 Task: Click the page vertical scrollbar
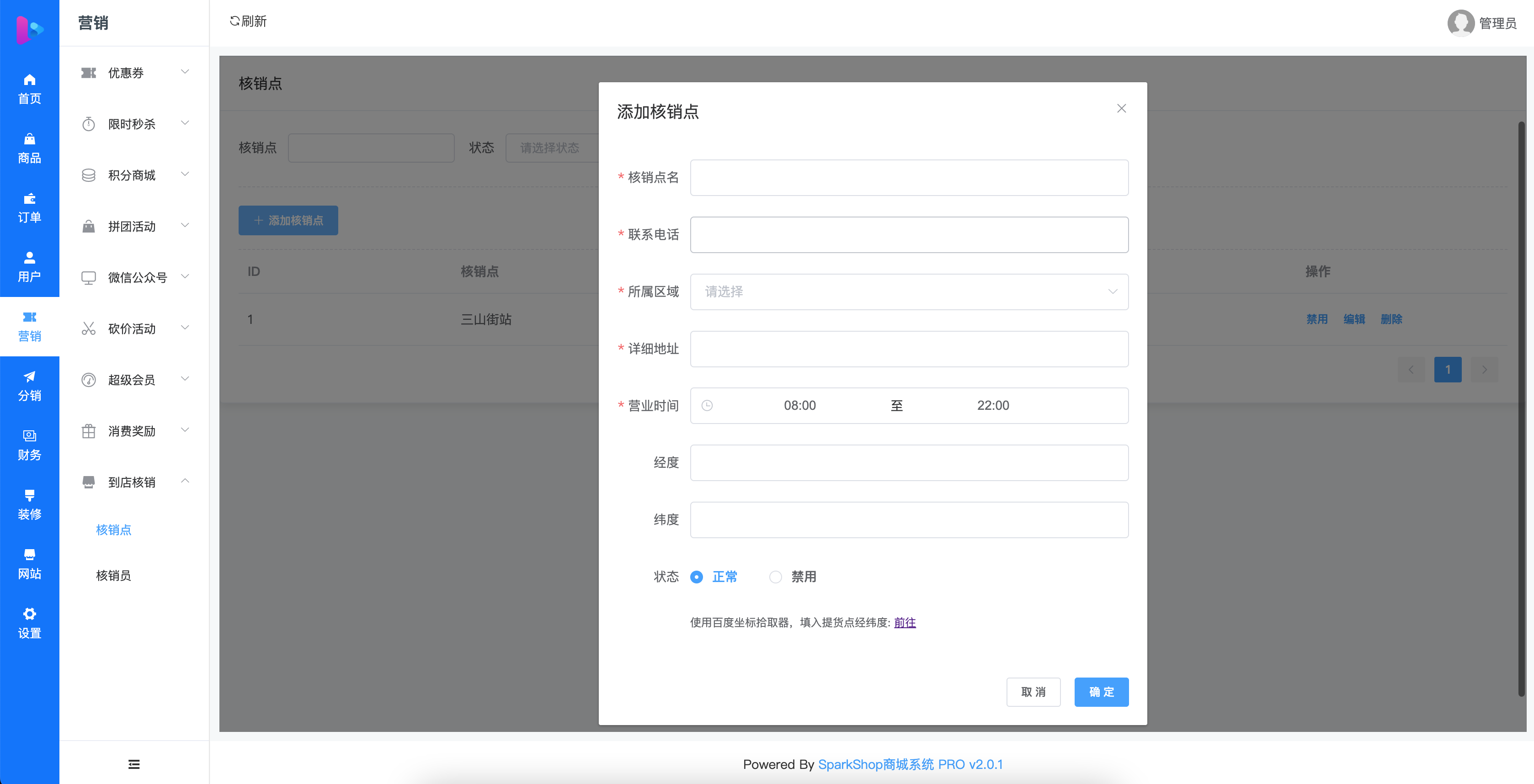[x=1521, y=409]
